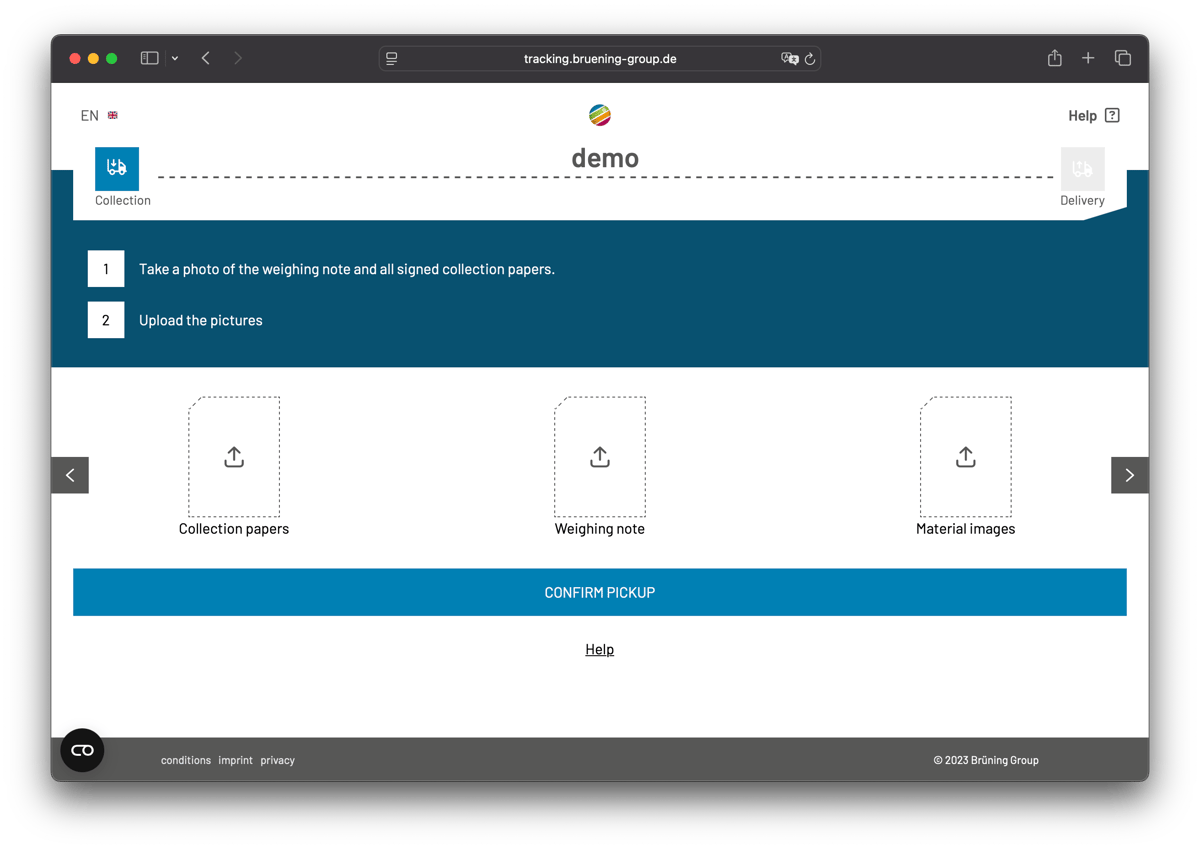Open the sidebar options chevron dropdown
The height and width of the screenshot is (849, 1200).
click(x=174, y=58)
